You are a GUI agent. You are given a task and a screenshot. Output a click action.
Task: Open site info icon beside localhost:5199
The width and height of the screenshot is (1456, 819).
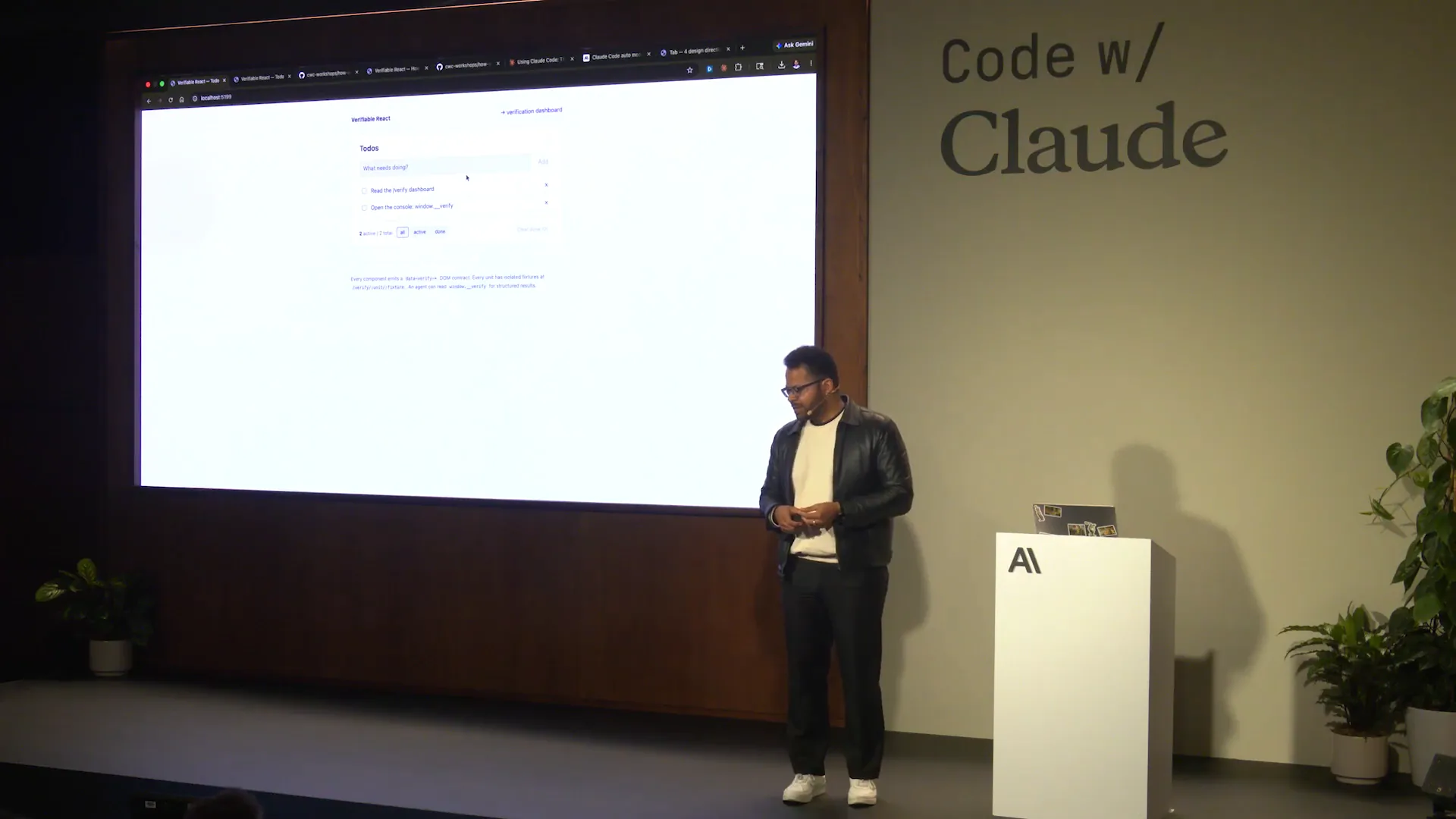tap(195, 99)
